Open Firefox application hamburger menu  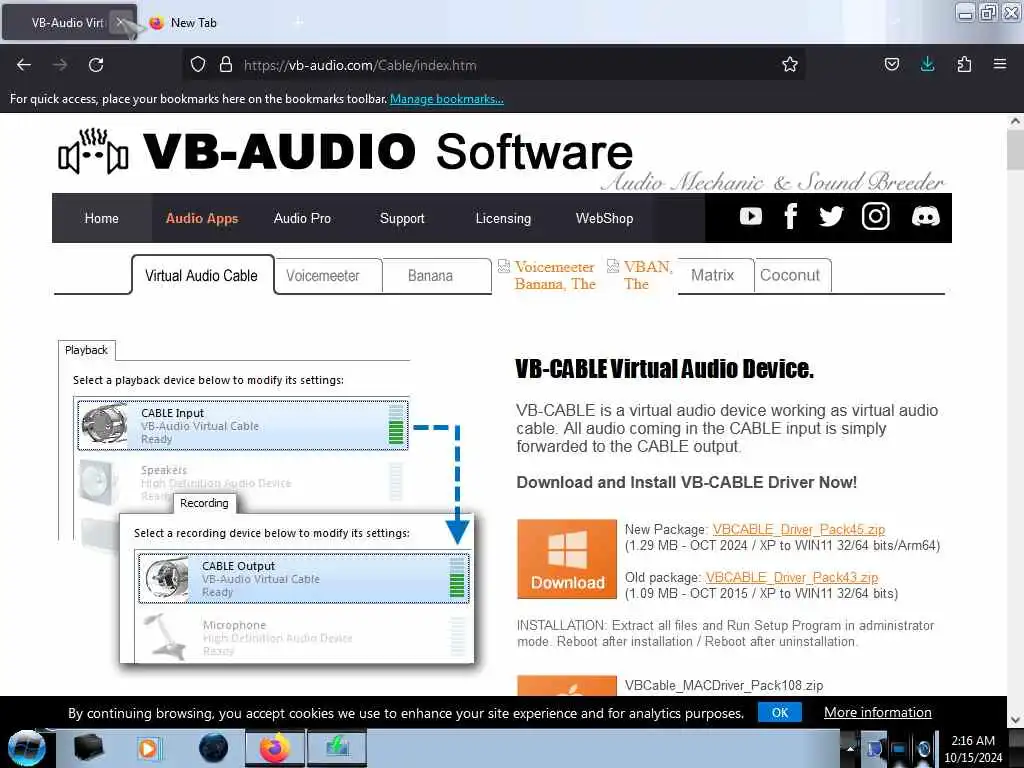(1000, 65)
